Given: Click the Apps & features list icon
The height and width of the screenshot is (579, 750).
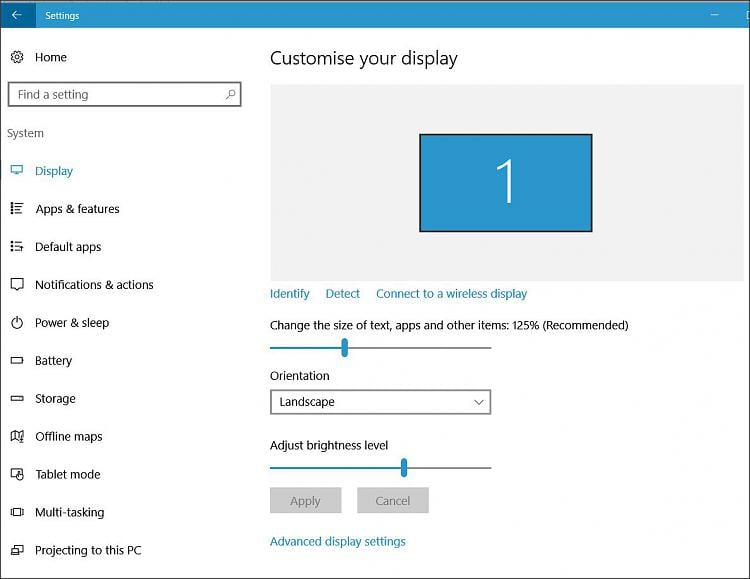Looking at the screenshot, I should tap(17, 208).
